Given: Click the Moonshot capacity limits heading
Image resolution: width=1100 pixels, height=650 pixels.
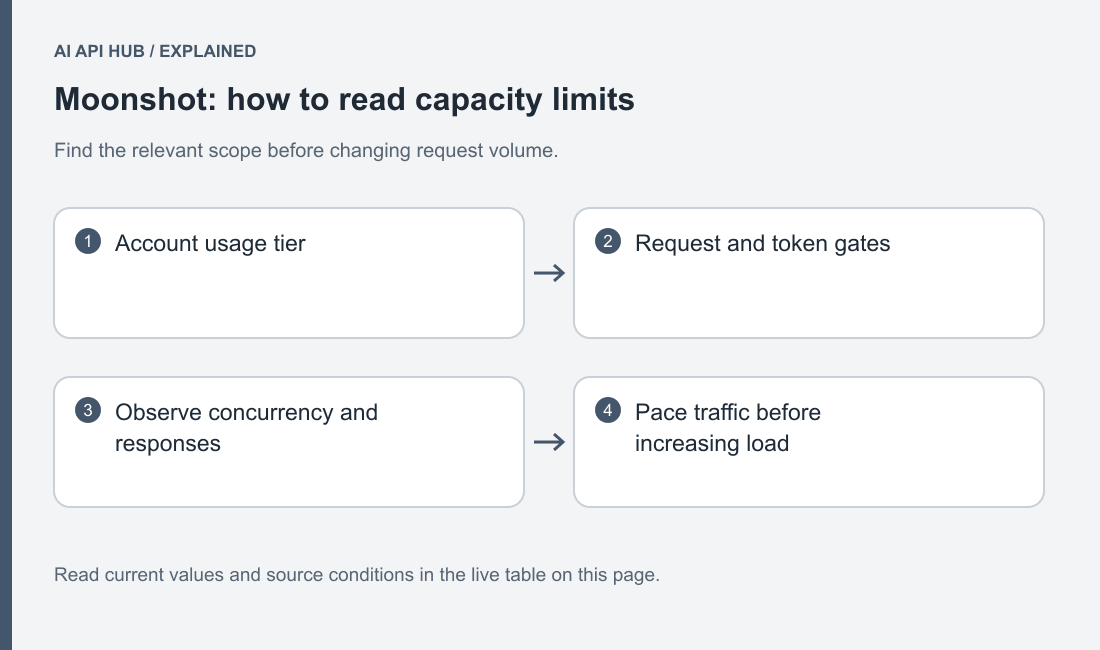Looking at the screenshot, I should click(x=344, y=99).
